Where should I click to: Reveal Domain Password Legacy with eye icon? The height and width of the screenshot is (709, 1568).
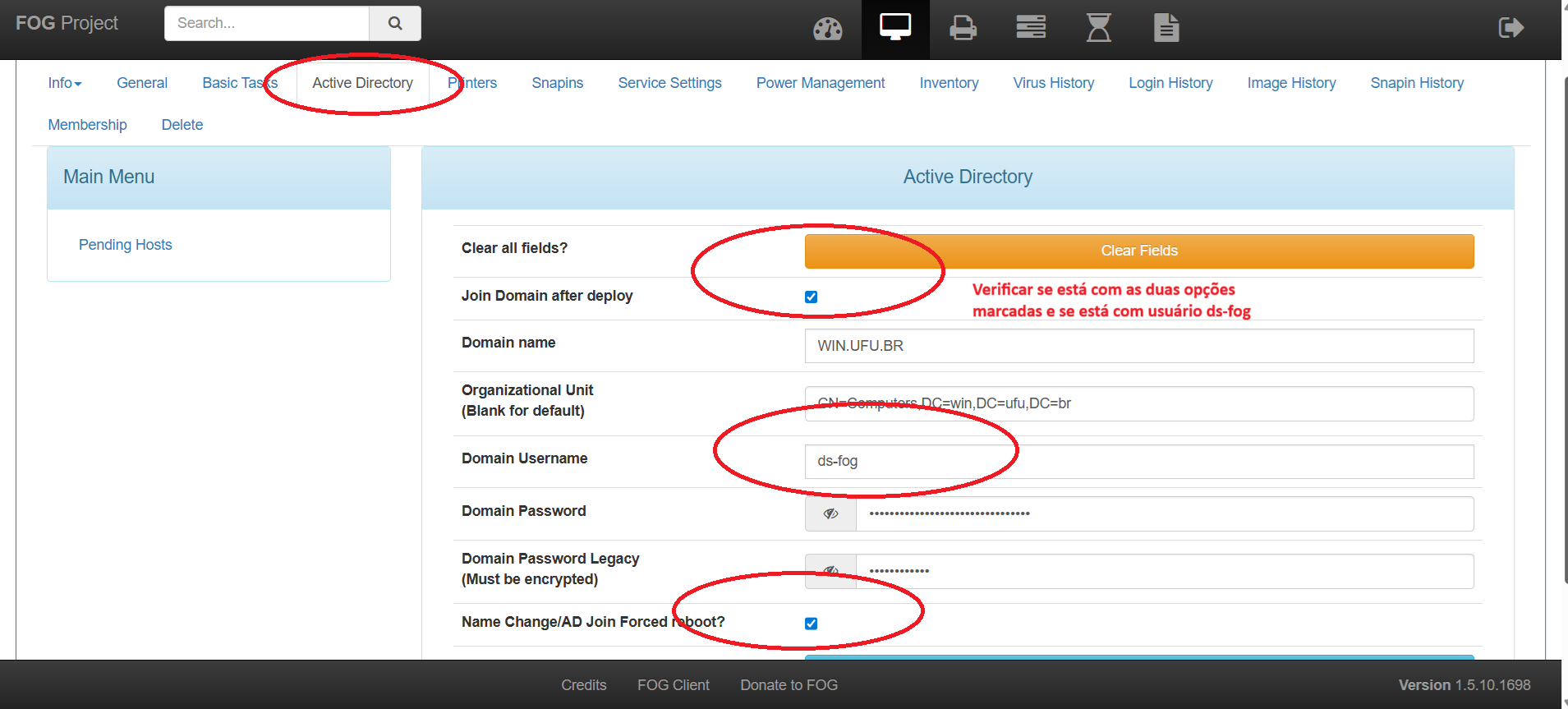830,571
